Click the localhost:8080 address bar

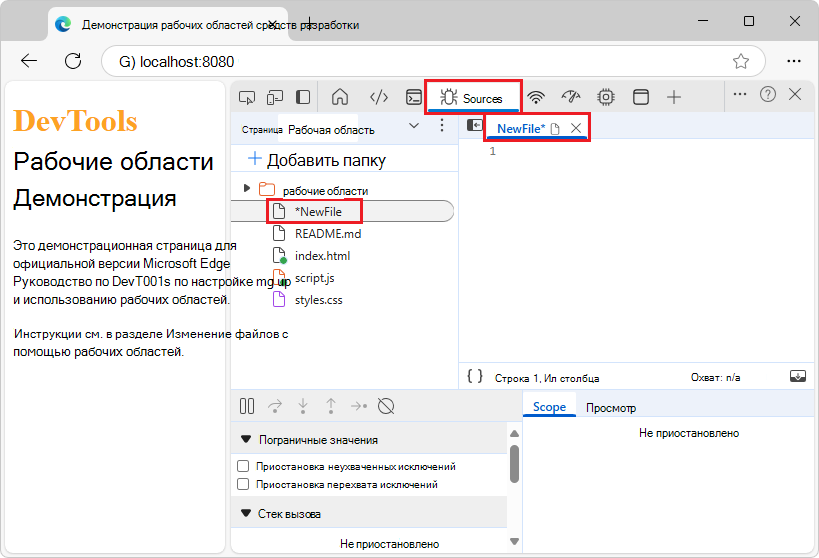(433, 62)
